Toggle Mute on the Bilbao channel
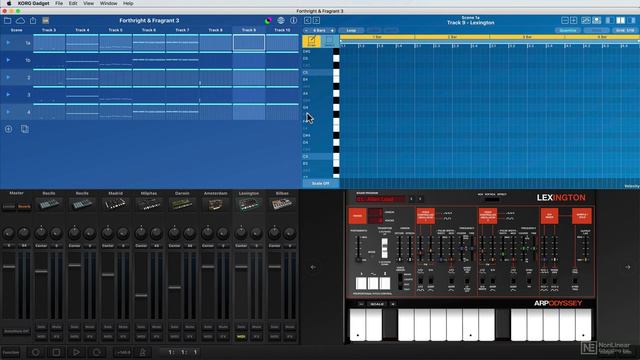The height and width of the screenshot is (360, 640). point(290,327)
